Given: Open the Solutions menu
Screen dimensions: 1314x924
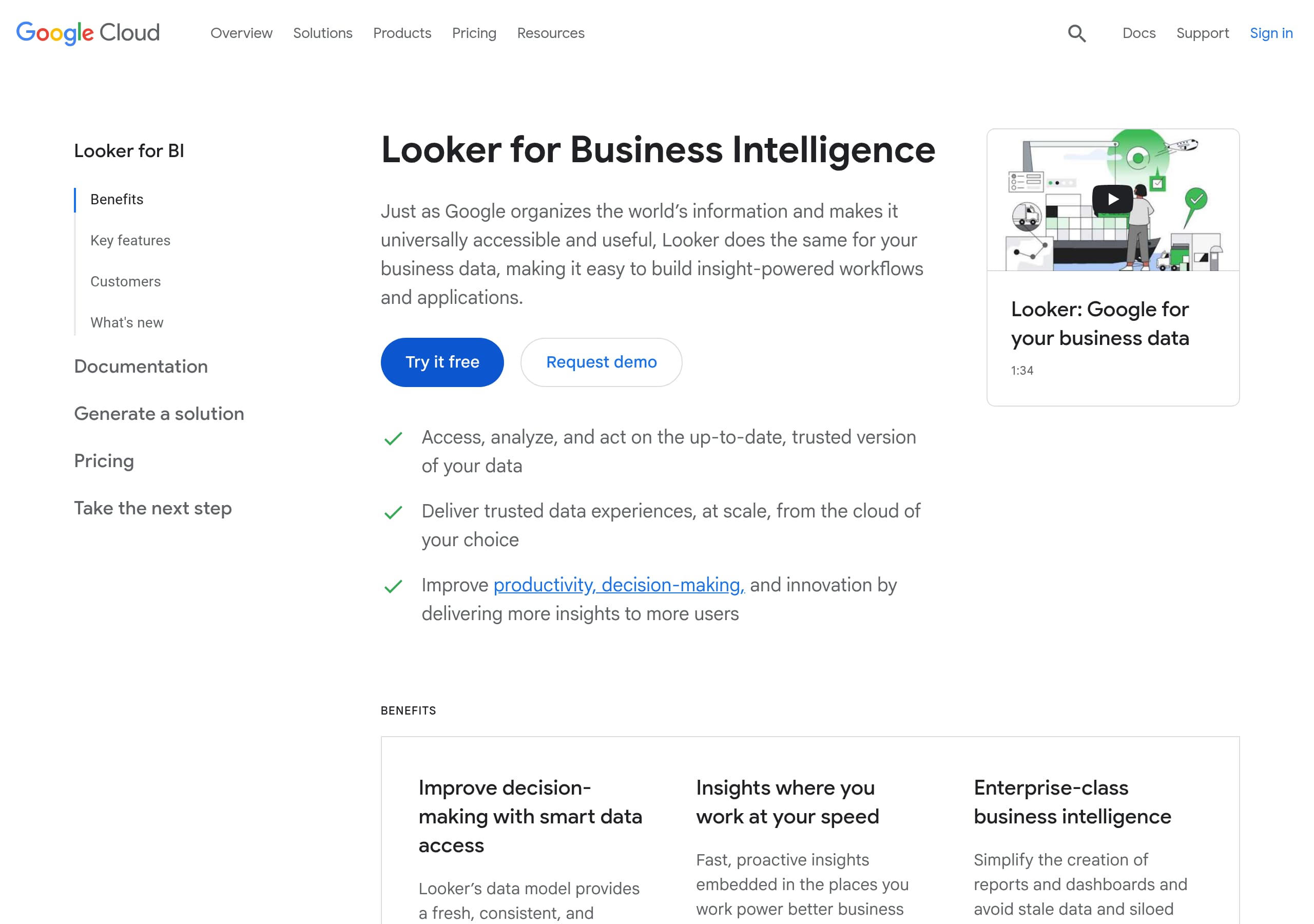Looking at the screenshot, I should pos(323,33).
